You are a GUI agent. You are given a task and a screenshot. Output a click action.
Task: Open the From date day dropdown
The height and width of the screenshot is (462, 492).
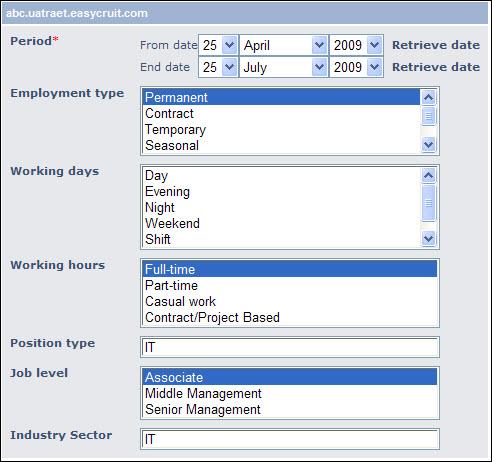point(218,45)
